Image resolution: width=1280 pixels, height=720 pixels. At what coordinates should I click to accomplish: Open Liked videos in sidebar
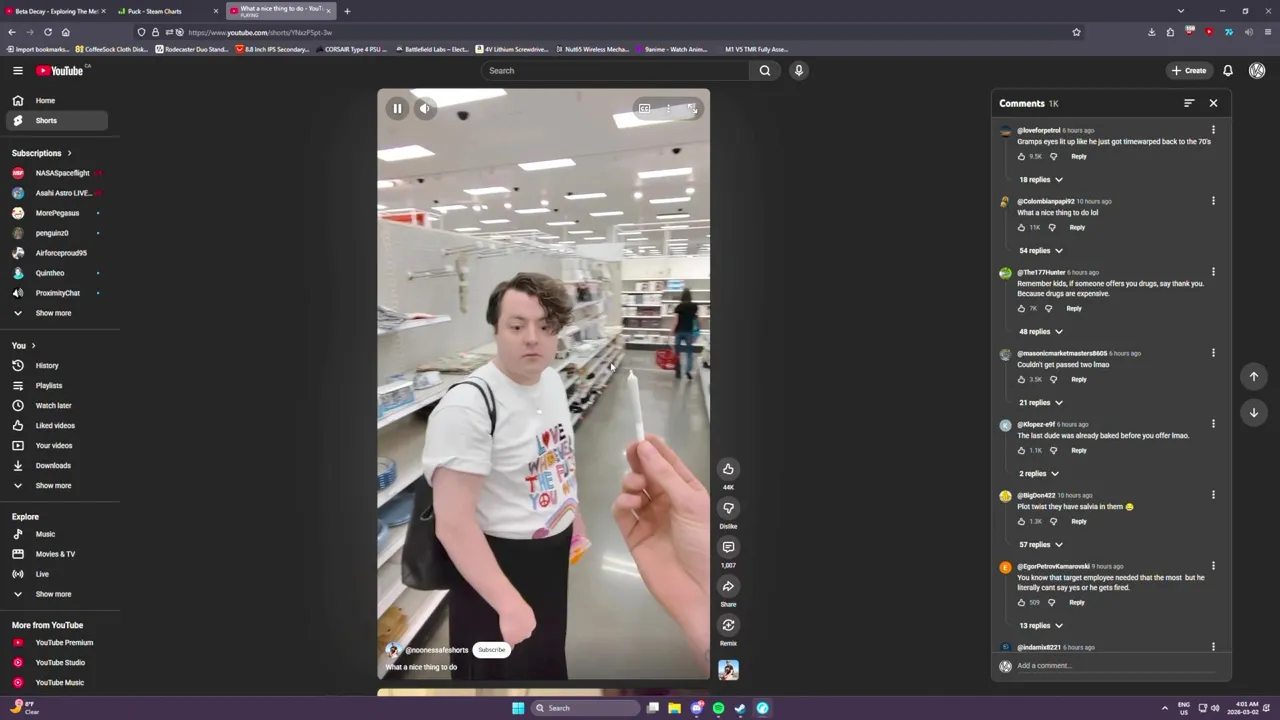[55, 425]
